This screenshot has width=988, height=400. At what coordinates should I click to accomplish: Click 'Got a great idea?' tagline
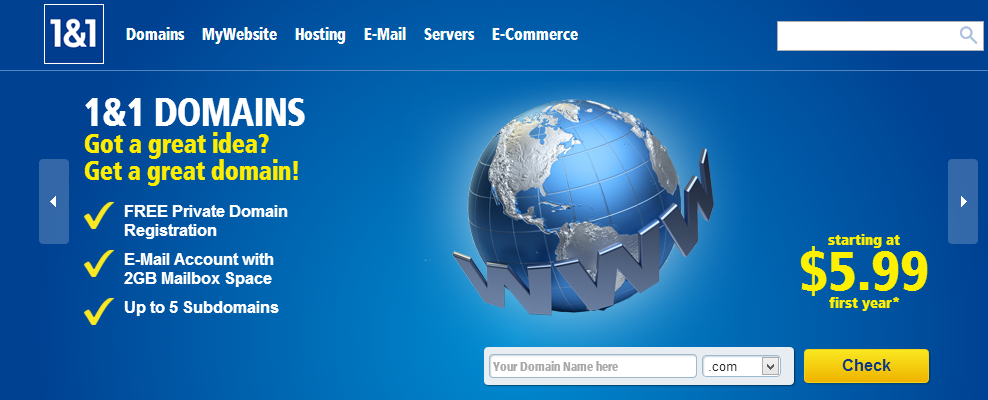[x=177, y=146]
